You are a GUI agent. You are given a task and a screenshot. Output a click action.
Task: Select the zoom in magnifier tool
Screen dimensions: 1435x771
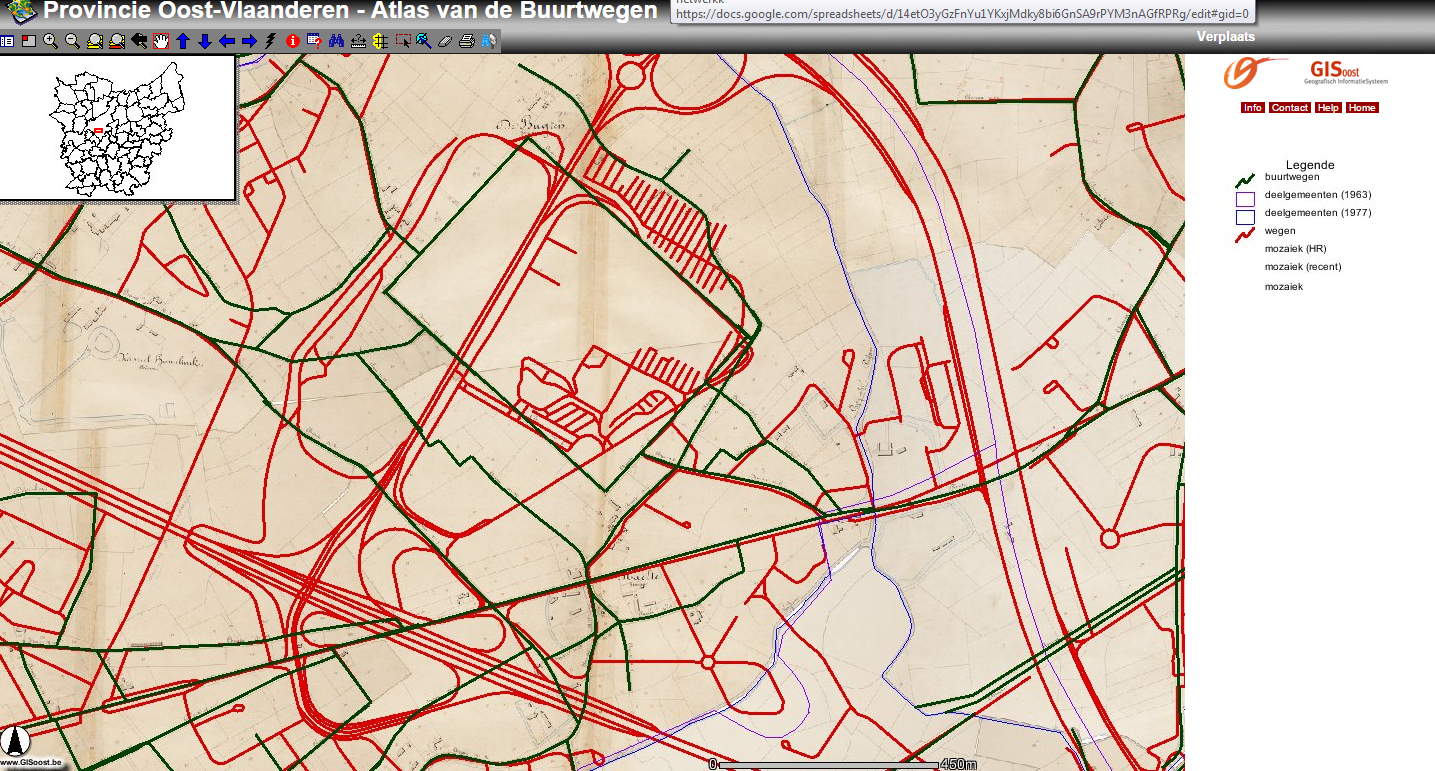50,41
